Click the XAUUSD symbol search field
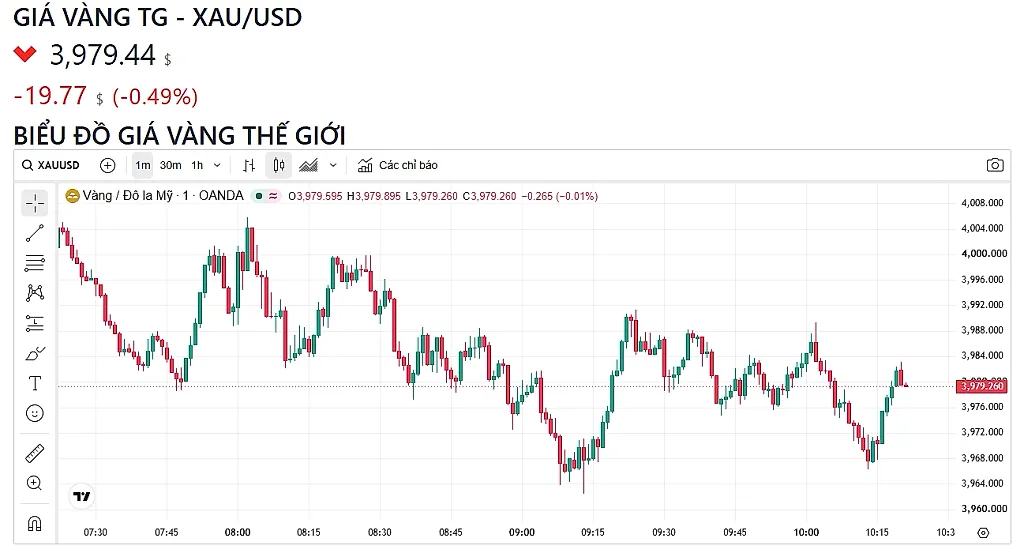1024x557 pixels. [51, 165]
